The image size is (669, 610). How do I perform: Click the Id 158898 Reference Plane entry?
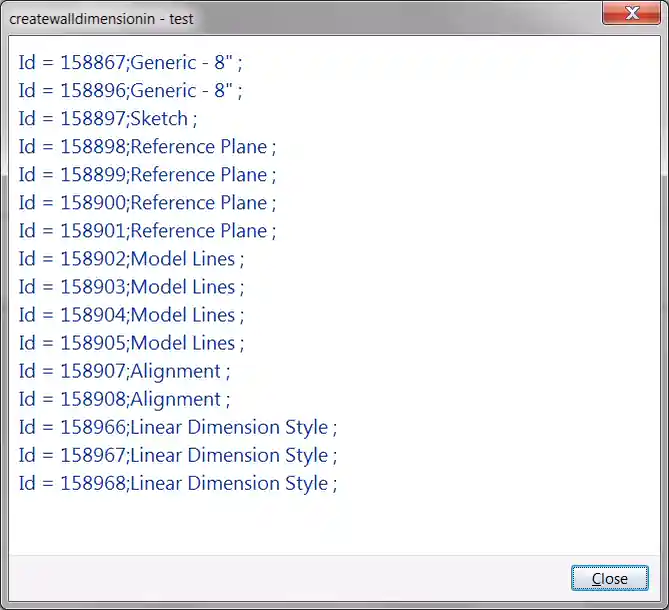pos(147,146)
